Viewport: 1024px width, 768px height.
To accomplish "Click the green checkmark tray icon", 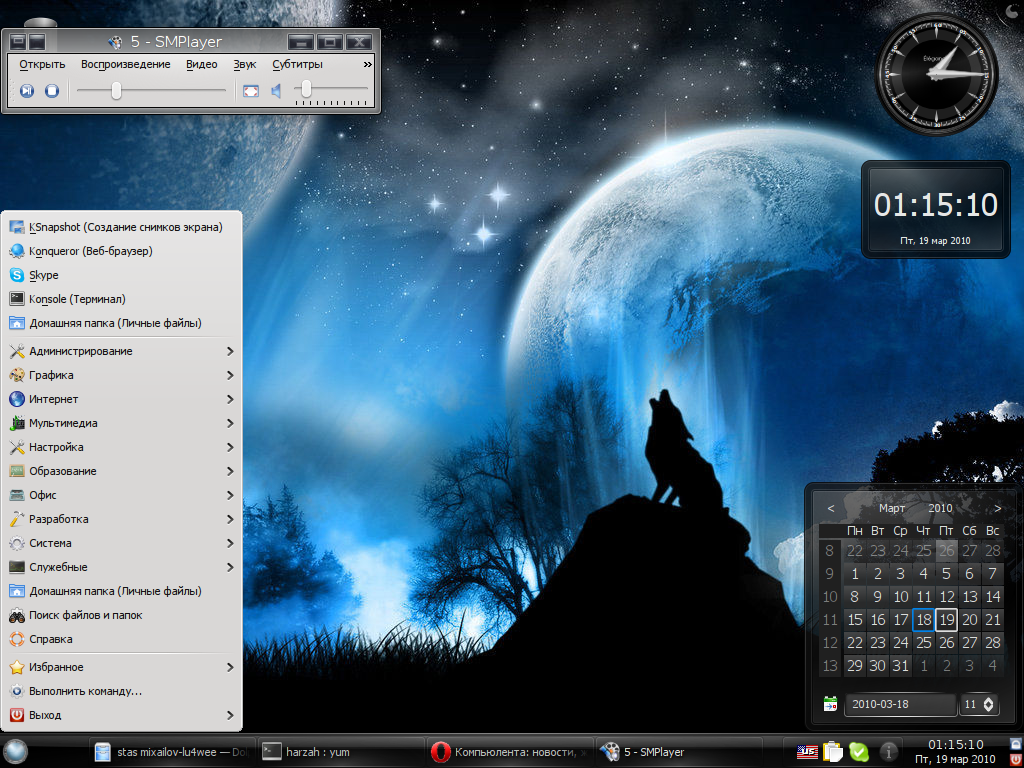I will 859,752.
